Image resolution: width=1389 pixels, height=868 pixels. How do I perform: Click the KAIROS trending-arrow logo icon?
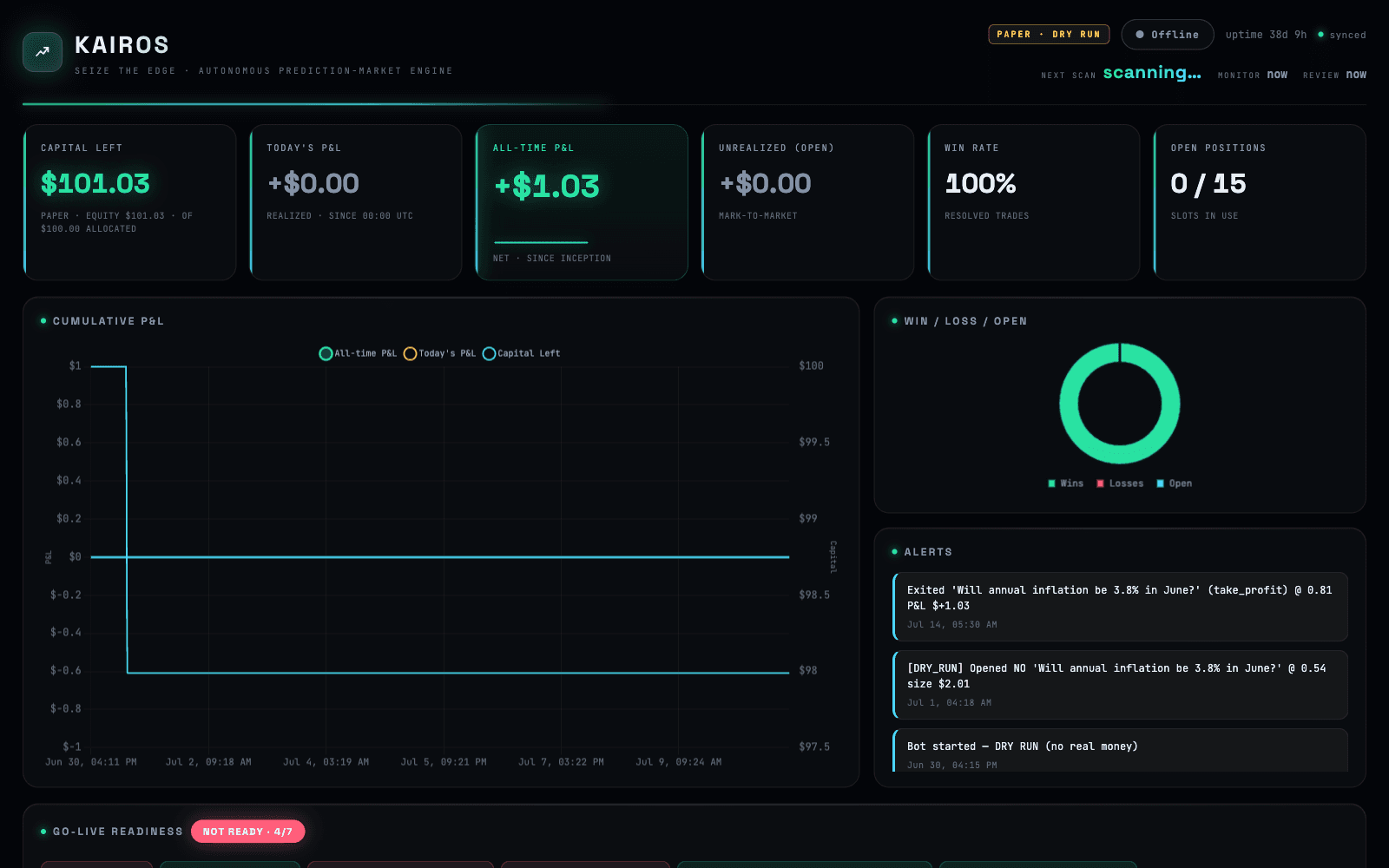(43, 52)
